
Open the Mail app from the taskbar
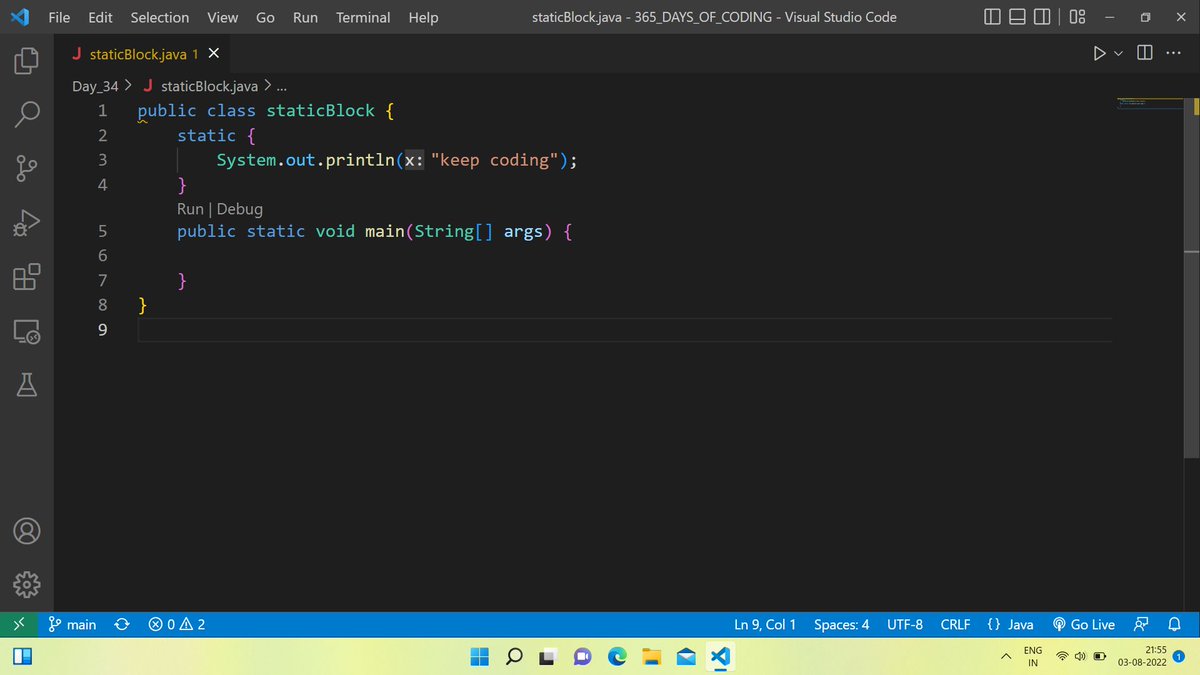coord(686,656)
